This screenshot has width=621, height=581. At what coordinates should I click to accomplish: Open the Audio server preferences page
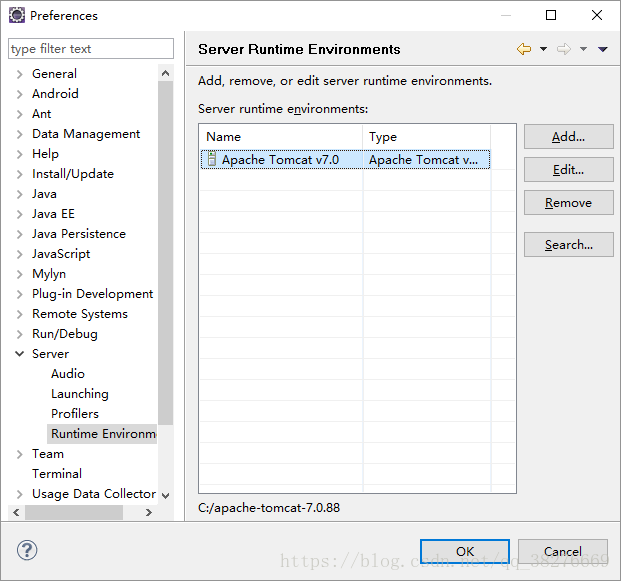(68, 373)
